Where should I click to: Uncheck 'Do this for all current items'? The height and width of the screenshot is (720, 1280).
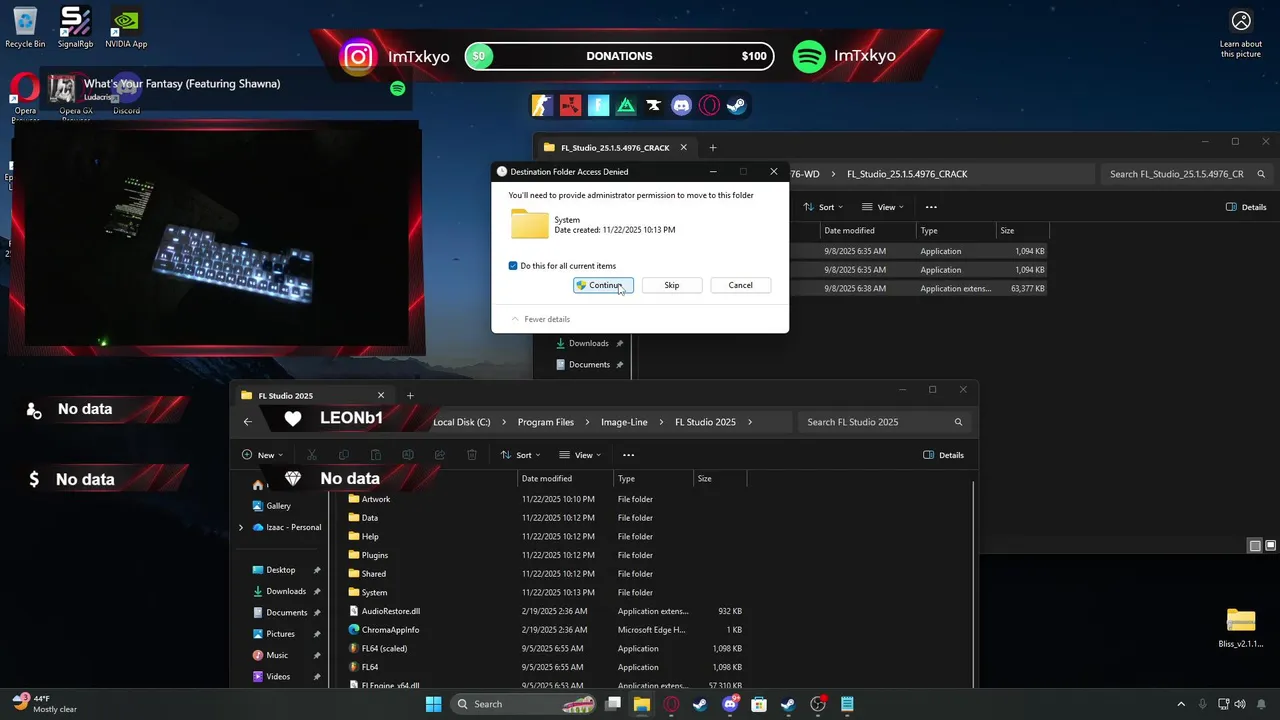coord(513,266)
